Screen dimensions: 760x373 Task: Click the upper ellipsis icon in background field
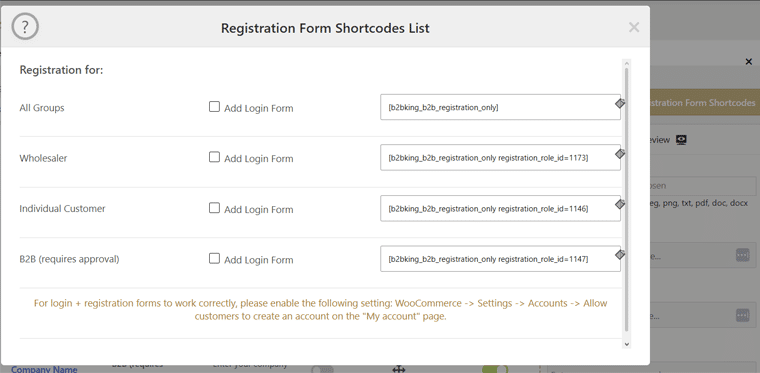[742, 255]
